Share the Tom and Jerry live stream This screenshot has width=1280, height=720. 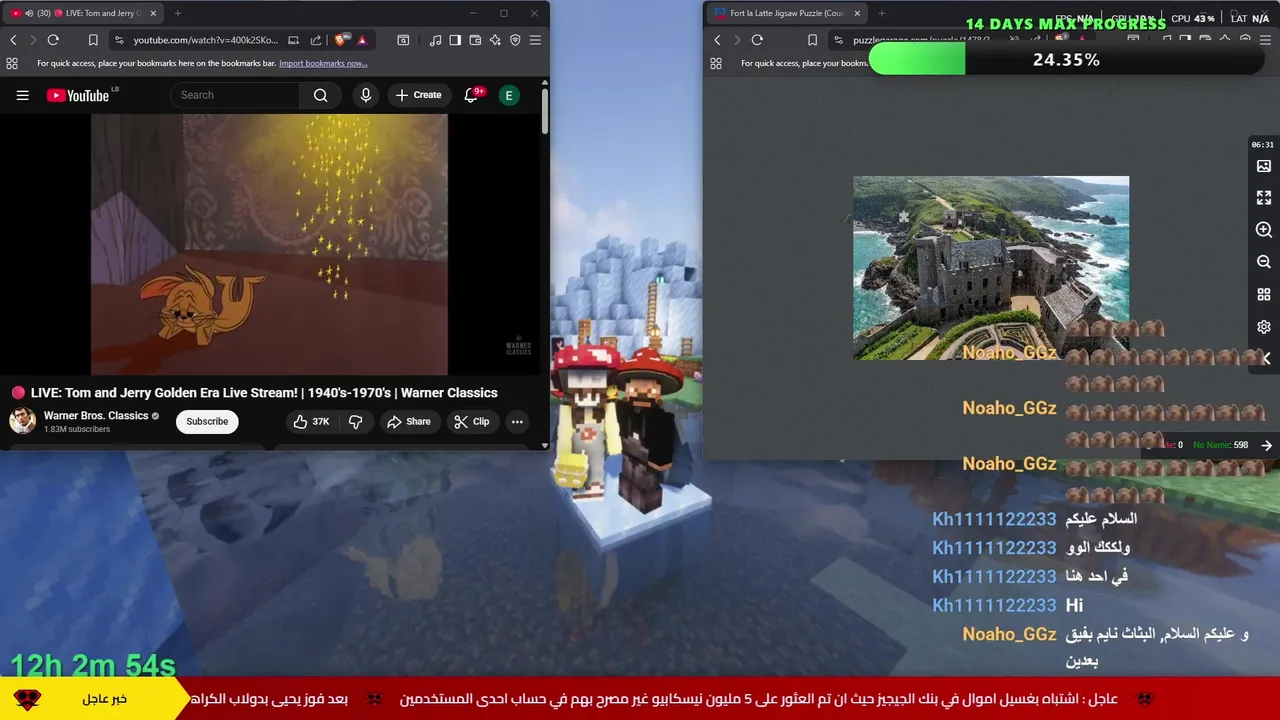tap(409, 422)
